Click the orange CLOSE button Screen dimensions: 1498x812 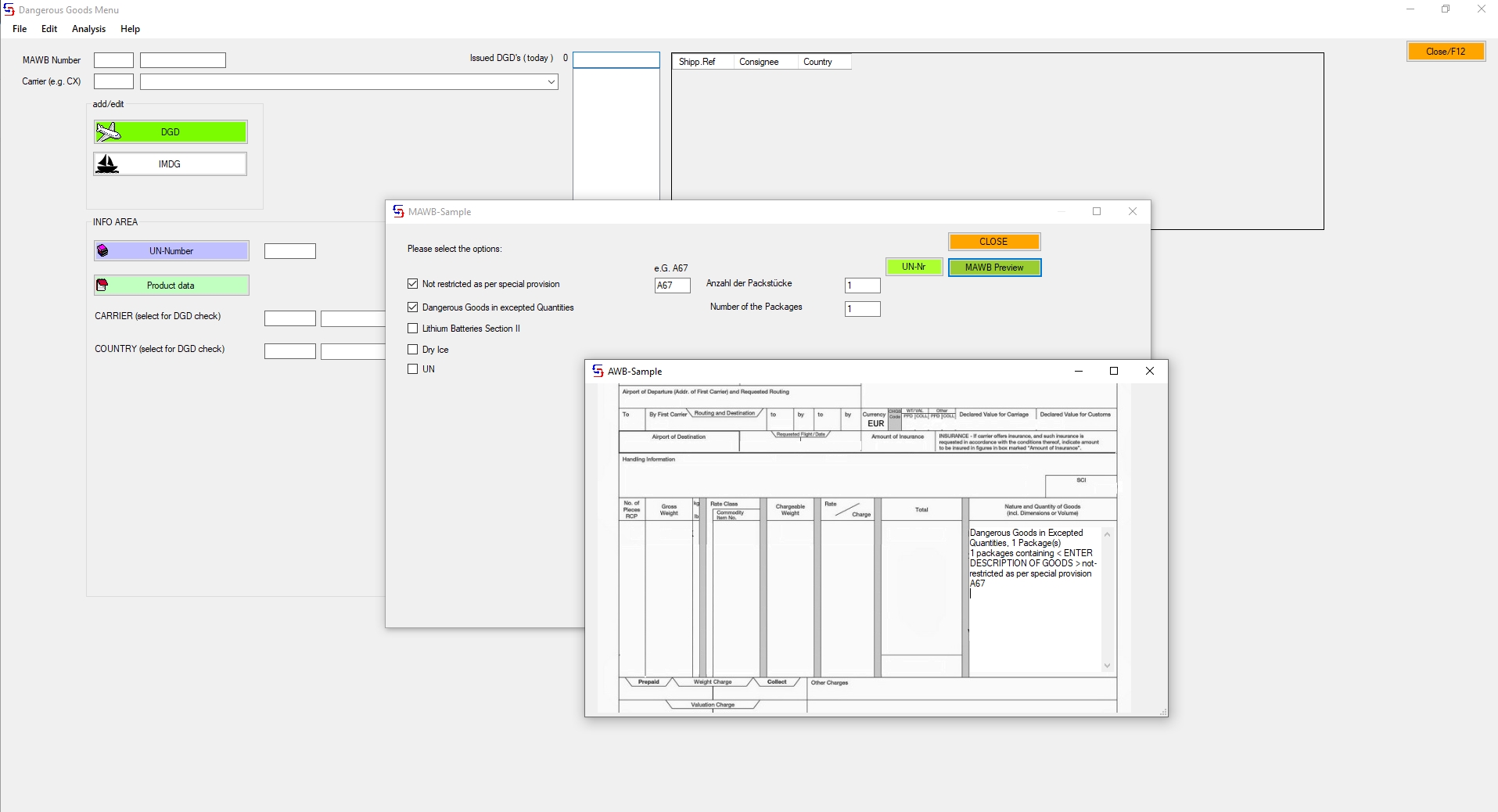993,242
